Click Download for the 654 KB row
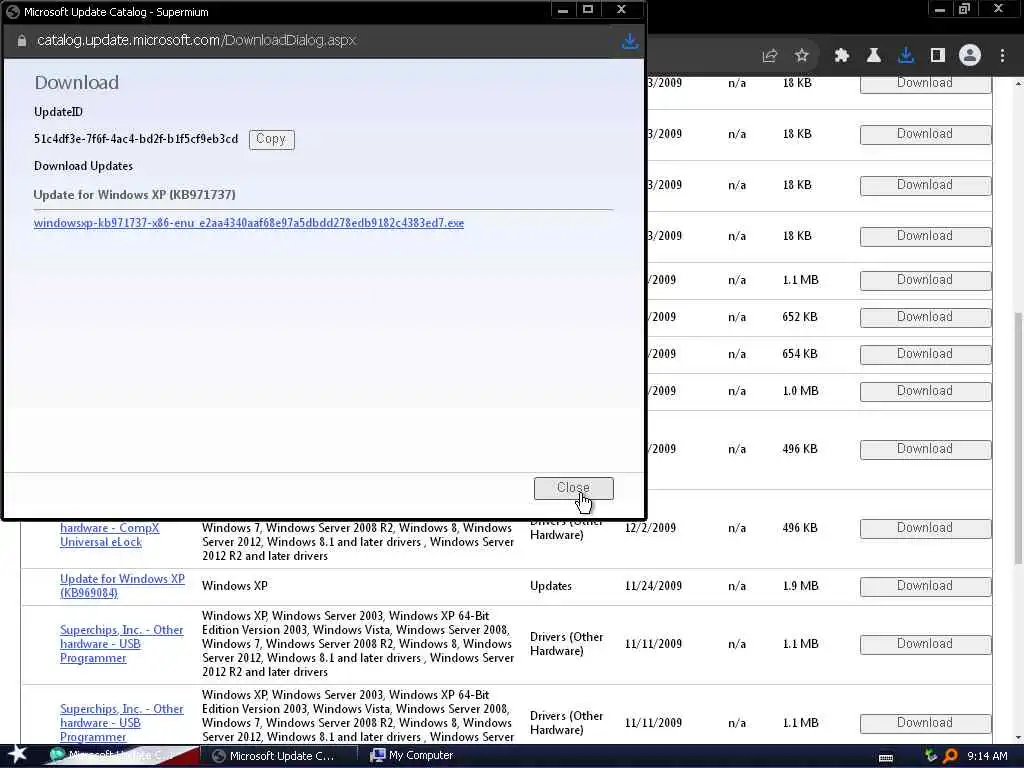Image resolution: width=1024 pixels, height=768 pixels. pyautogui.click(x=925, y=355)
